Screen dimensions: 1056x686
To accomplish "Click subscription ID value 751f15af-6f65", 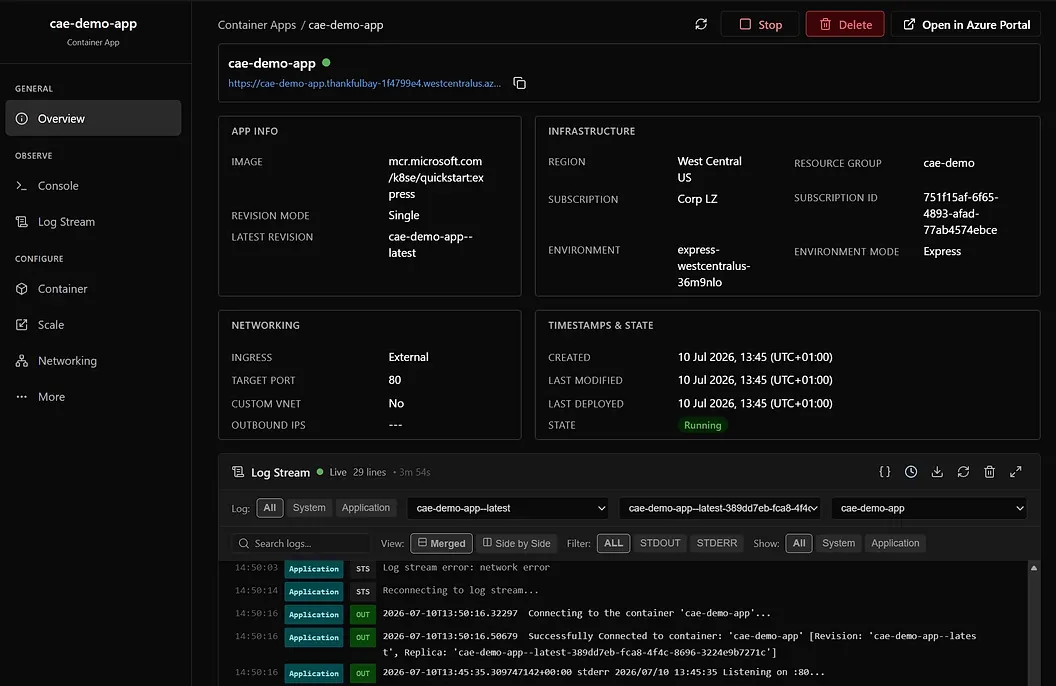I will tap(960, 213).
